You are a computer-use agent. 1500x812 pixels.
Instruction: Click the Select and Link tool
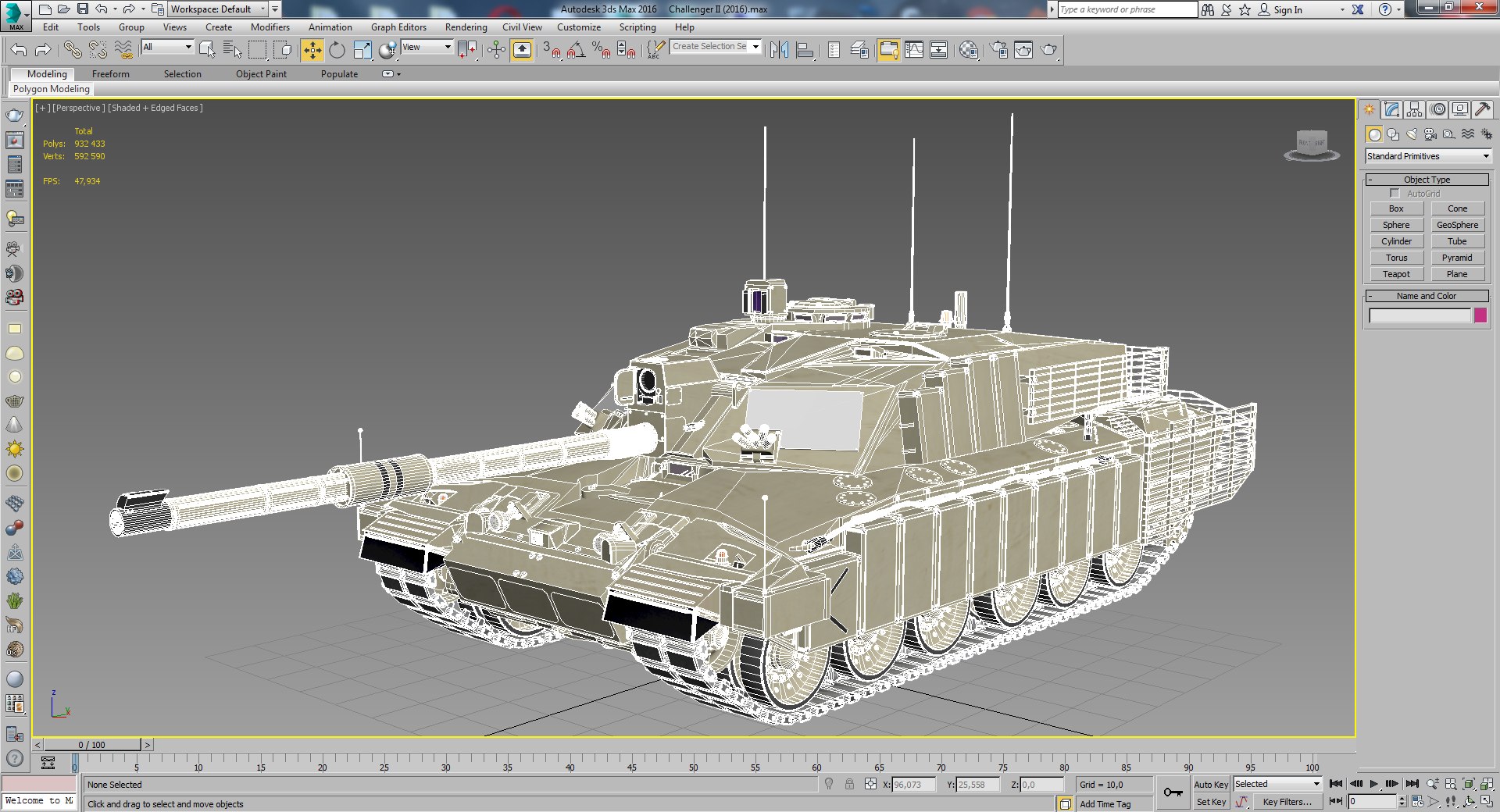[x=73, y=50]
